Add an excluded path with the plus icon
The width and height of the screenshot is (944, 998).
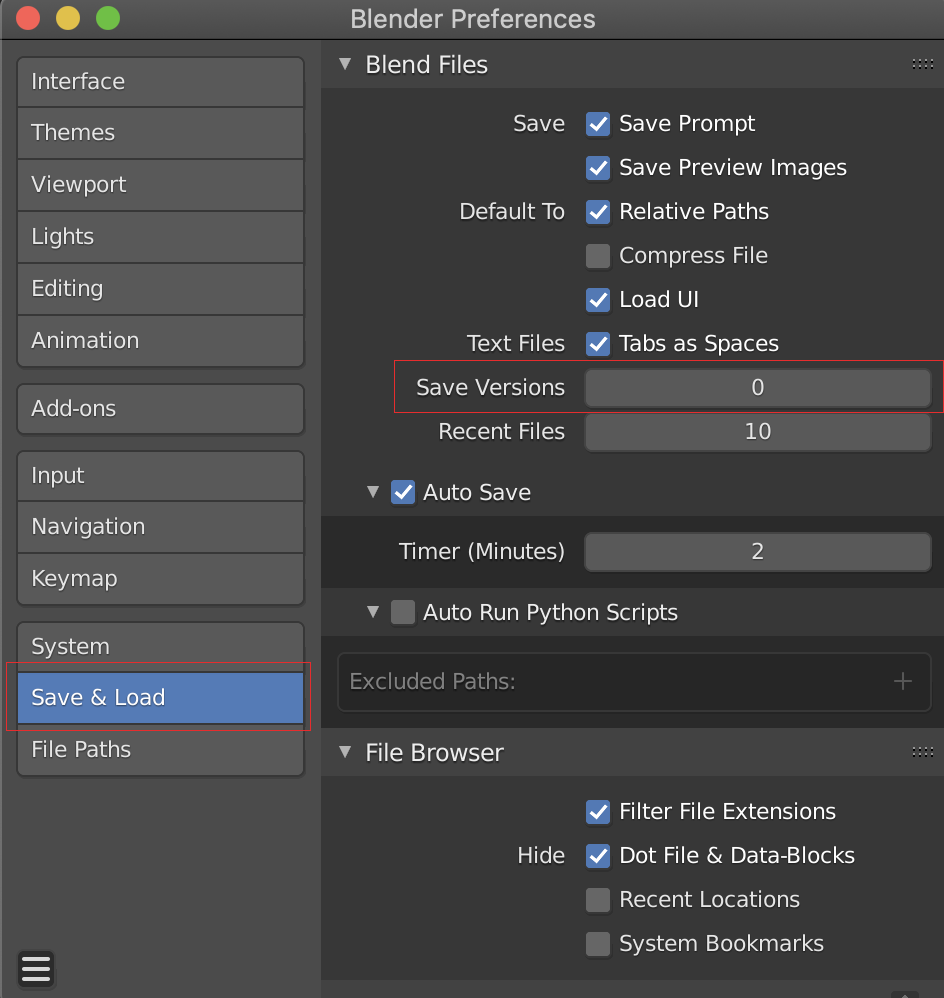click(x=903, y=682)
